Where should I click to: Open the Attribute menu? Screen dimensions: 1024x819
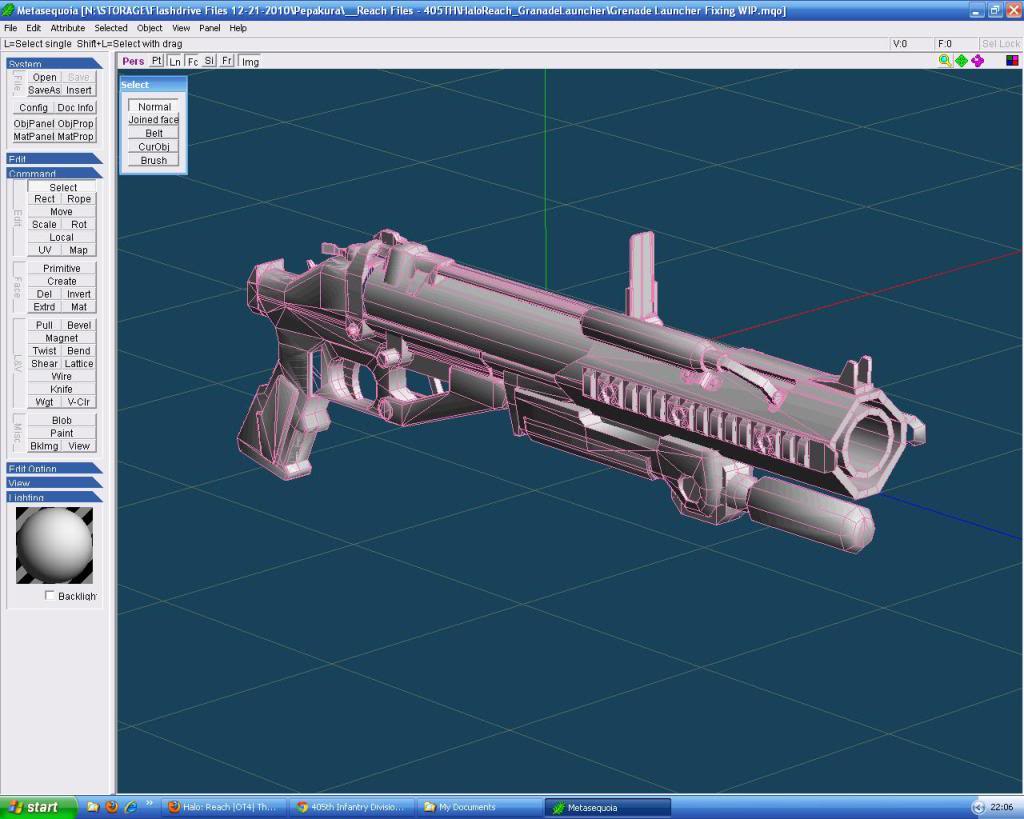pyautogui.click(x=68, y=28)
